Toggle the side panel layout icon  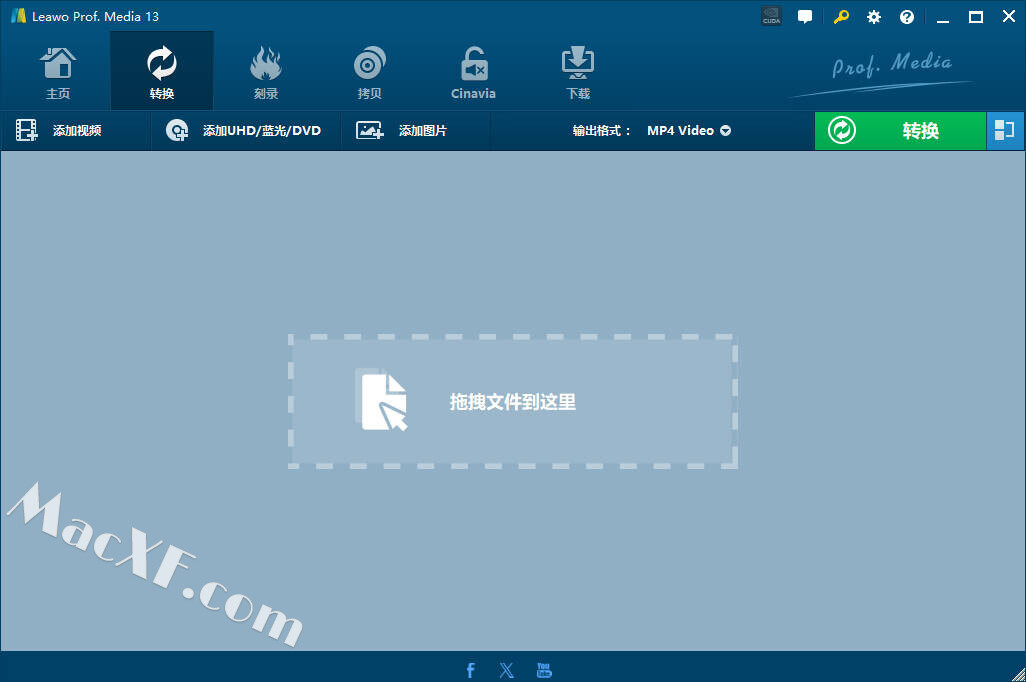click(1004, 131)
